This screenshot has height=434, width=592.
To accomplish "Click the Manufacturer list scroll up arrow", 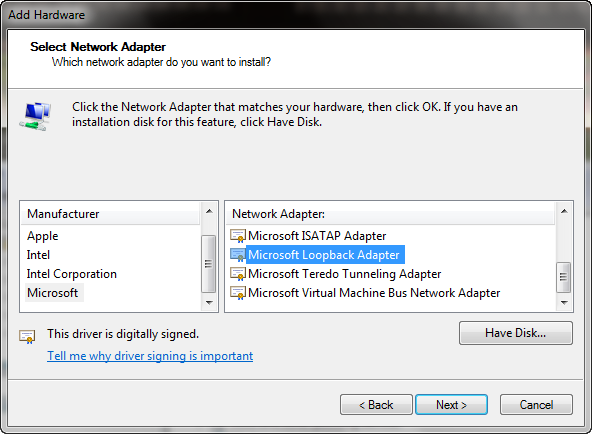I will [x=209, y=211].
